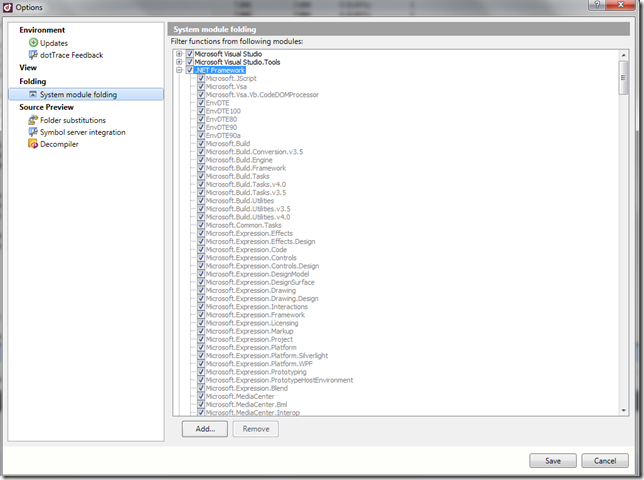
Task: Select Microsoft.Expression.Platform.Silverlight row
Action: (x=267, y=356)
